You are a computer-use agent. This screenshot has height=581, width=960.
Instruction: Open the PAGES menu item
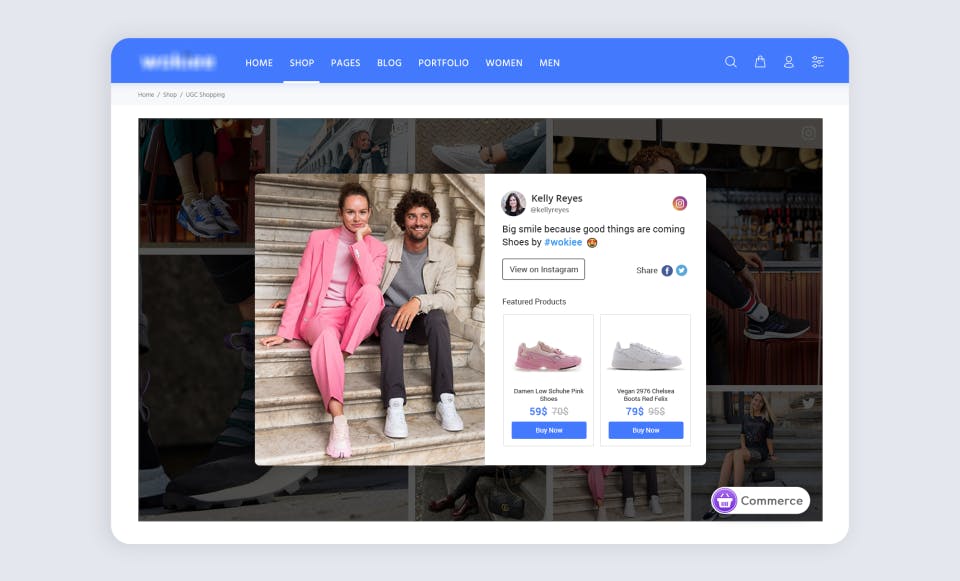coord(345,63)
